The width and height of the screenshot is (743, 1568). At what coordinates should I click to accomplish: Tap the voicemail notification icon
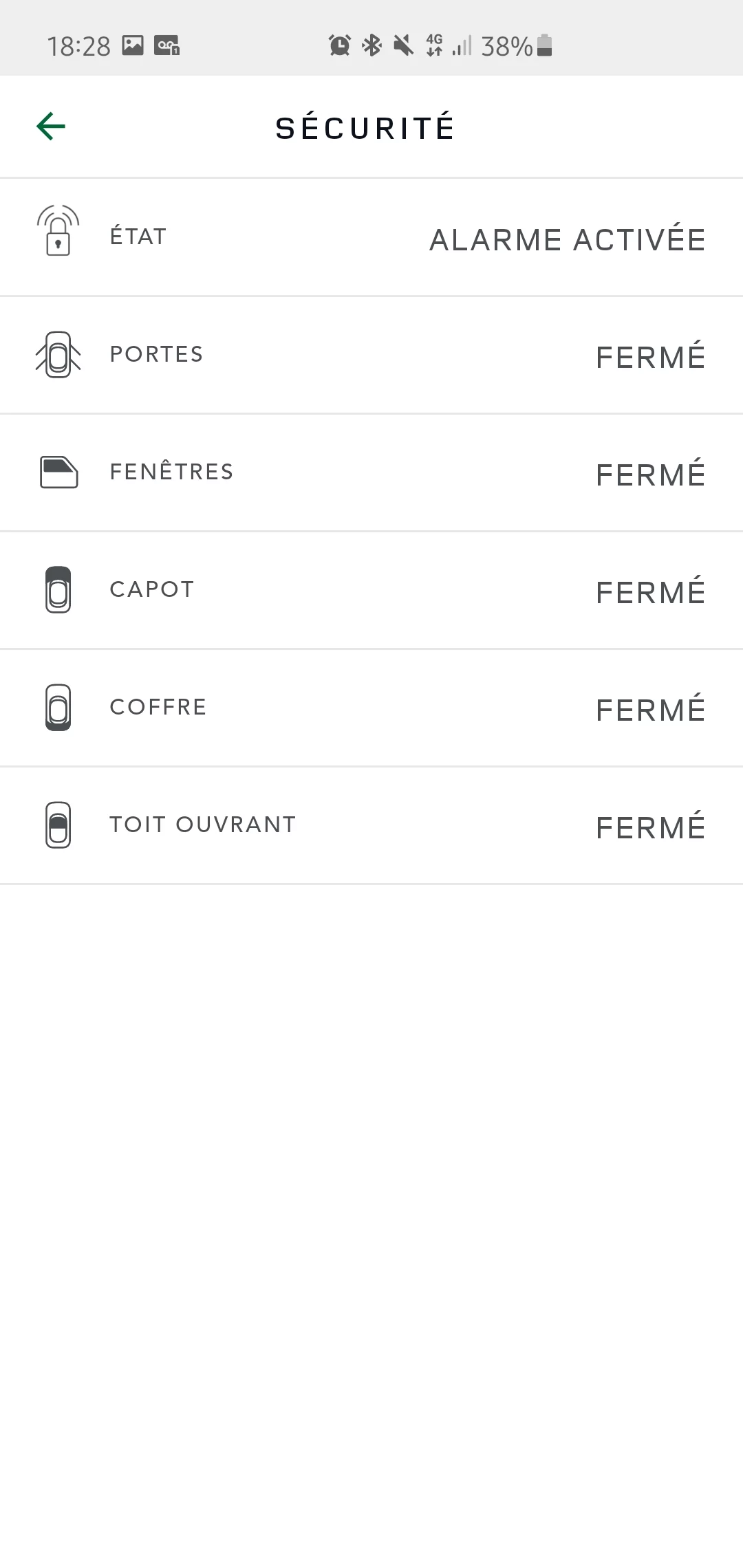[166, 45]
